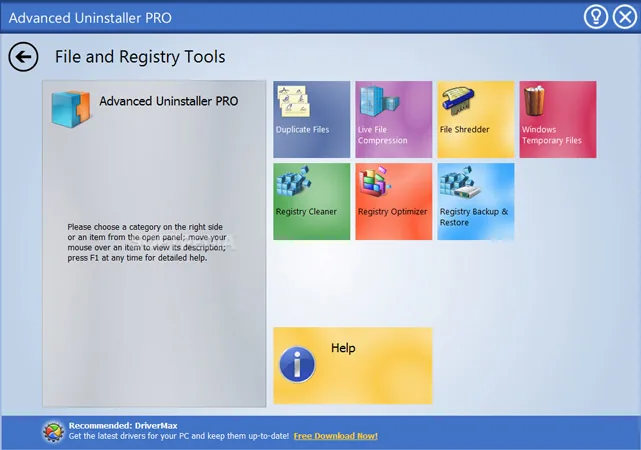Open the Registry Backup & Restore drive icon
Screen dimensions: 641x450
point(459,182)
